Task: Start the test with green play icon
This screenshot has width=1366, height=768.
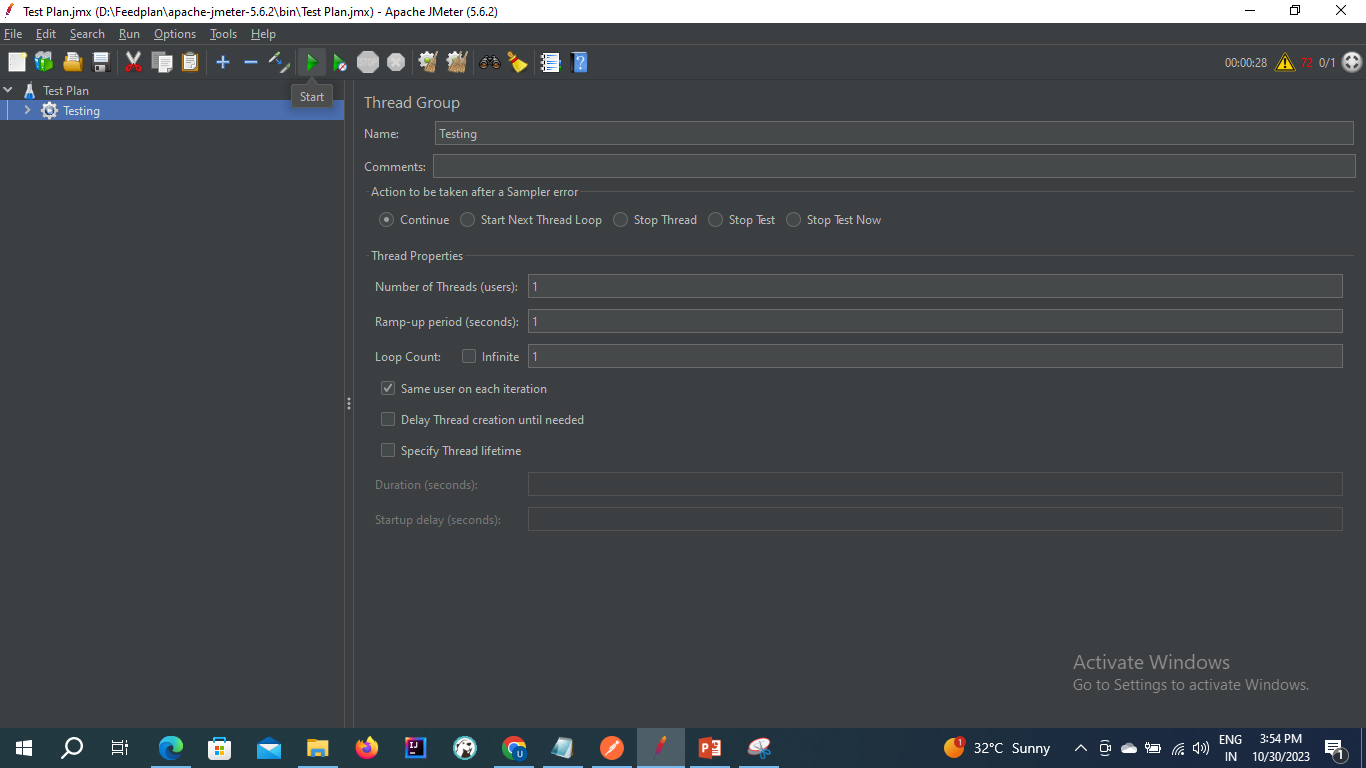Action: (x=312, y=62)
